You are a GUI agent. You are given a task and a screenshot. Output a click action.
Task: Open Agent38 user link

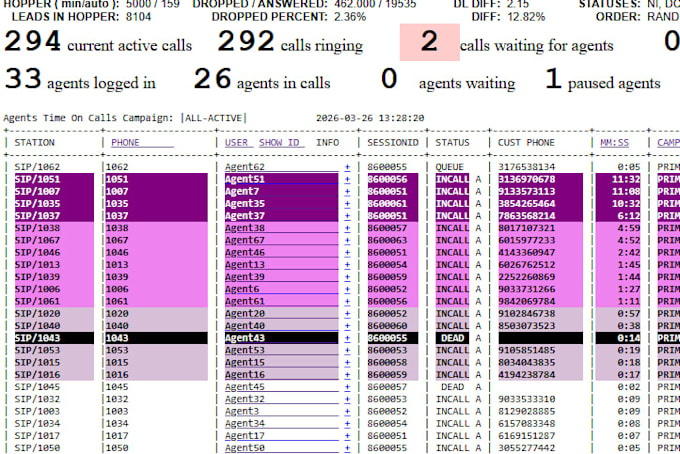click(x=281, y=228)
